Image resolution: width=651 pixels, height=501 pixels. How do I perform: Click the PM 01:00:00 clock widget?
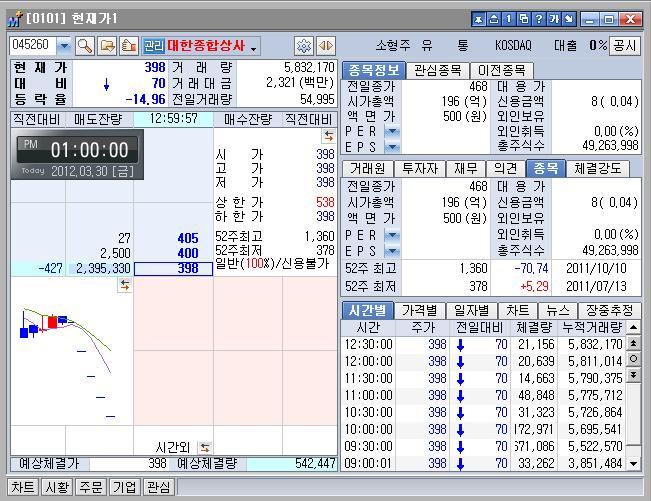[x=77, y=154]
